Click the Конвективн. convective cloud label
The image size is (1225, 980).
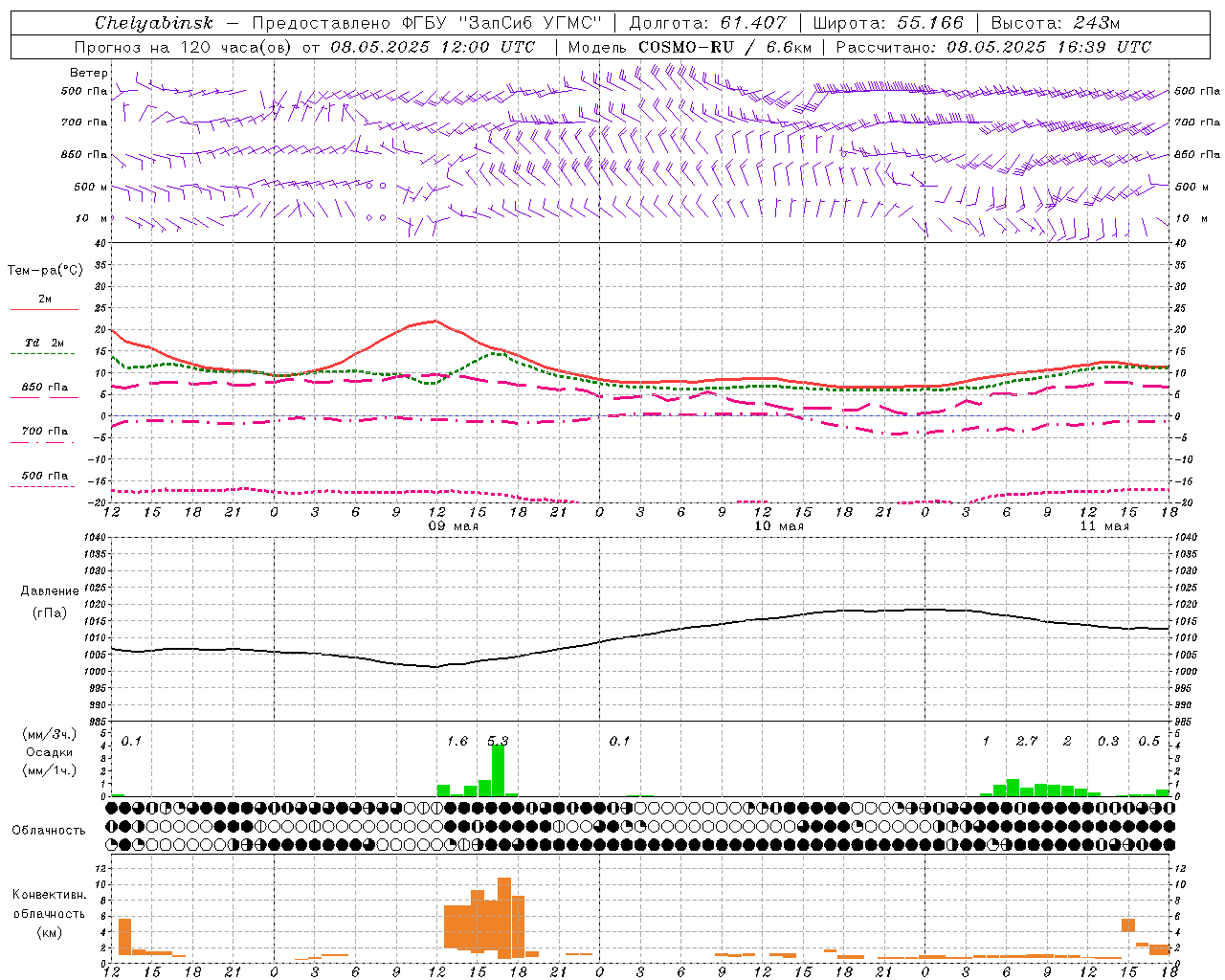(x=49, y=895)
